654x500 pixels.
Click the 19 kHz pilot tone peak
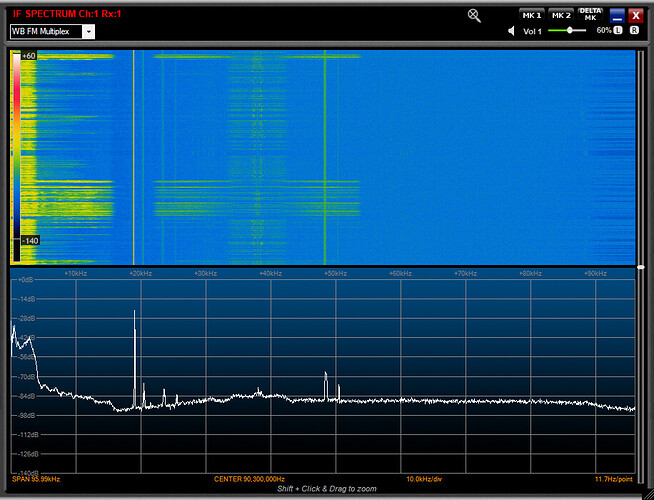[x=134, y=312]
